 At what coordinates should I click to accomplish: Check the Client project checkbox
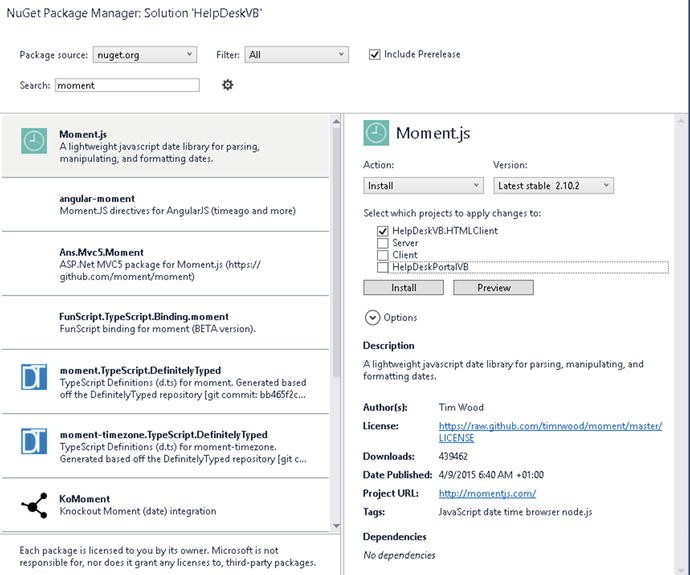click(382, 255)
